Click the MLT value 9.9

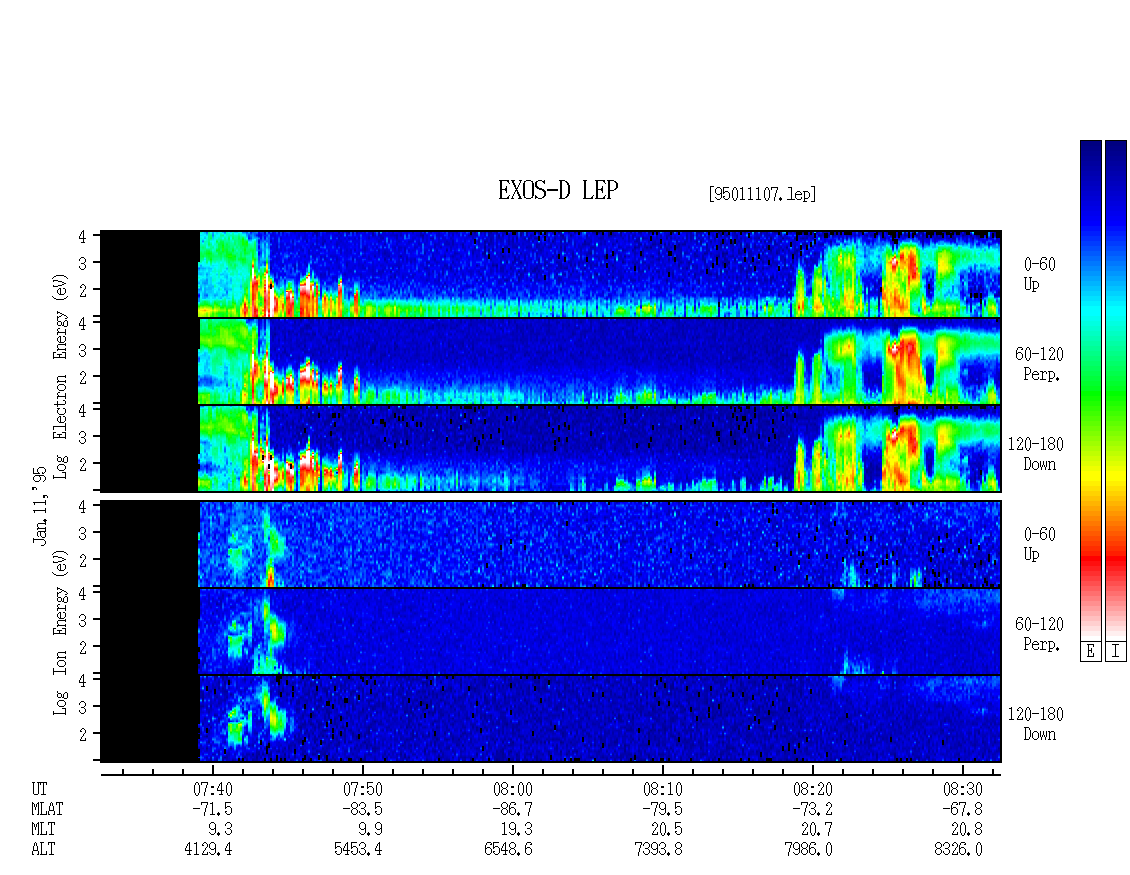pos(370,830)
